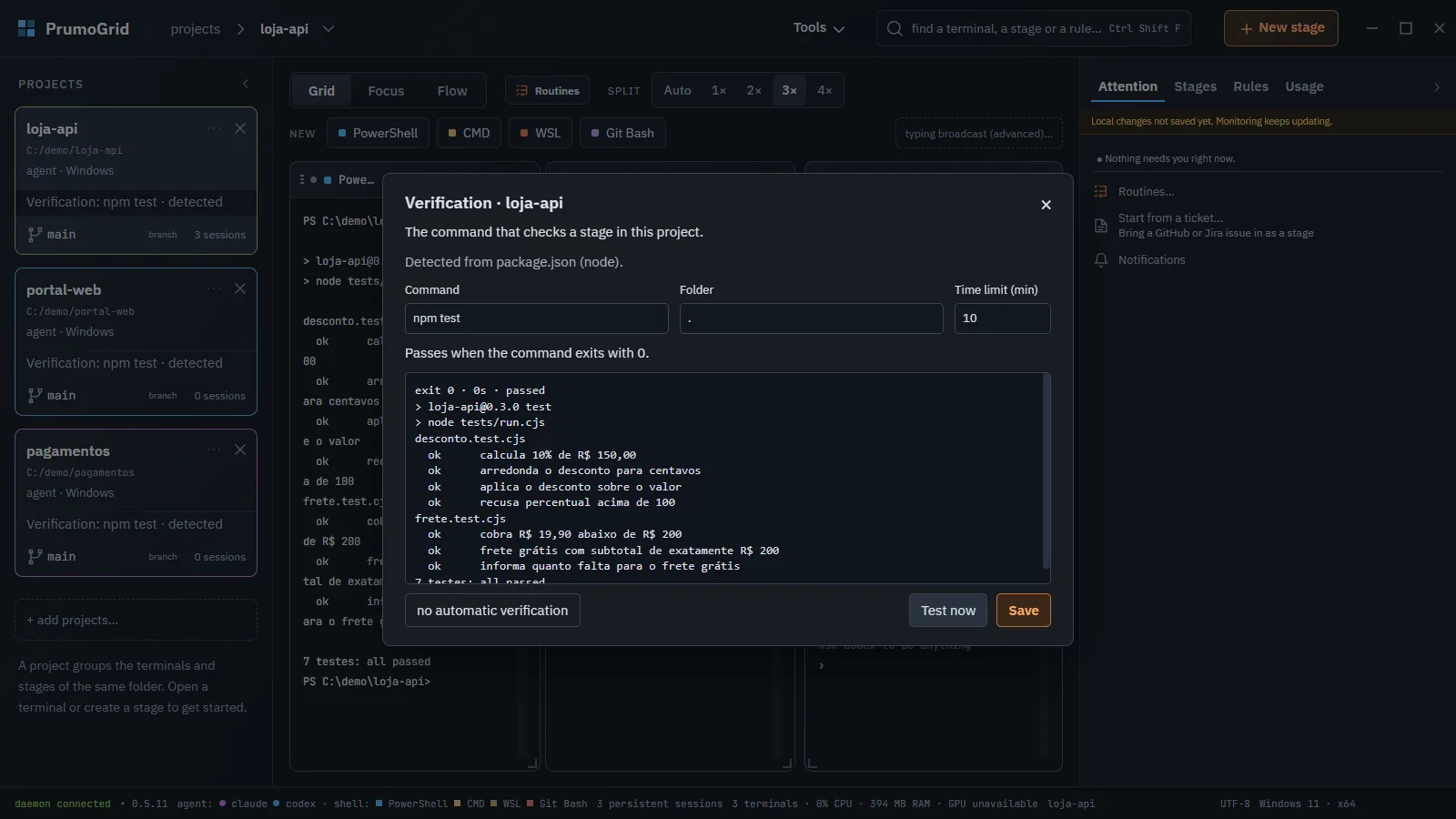1456x819 pixels.
Task: Open the Routines toolbar button
Action: pyautogui.click(x=548, y=91)
